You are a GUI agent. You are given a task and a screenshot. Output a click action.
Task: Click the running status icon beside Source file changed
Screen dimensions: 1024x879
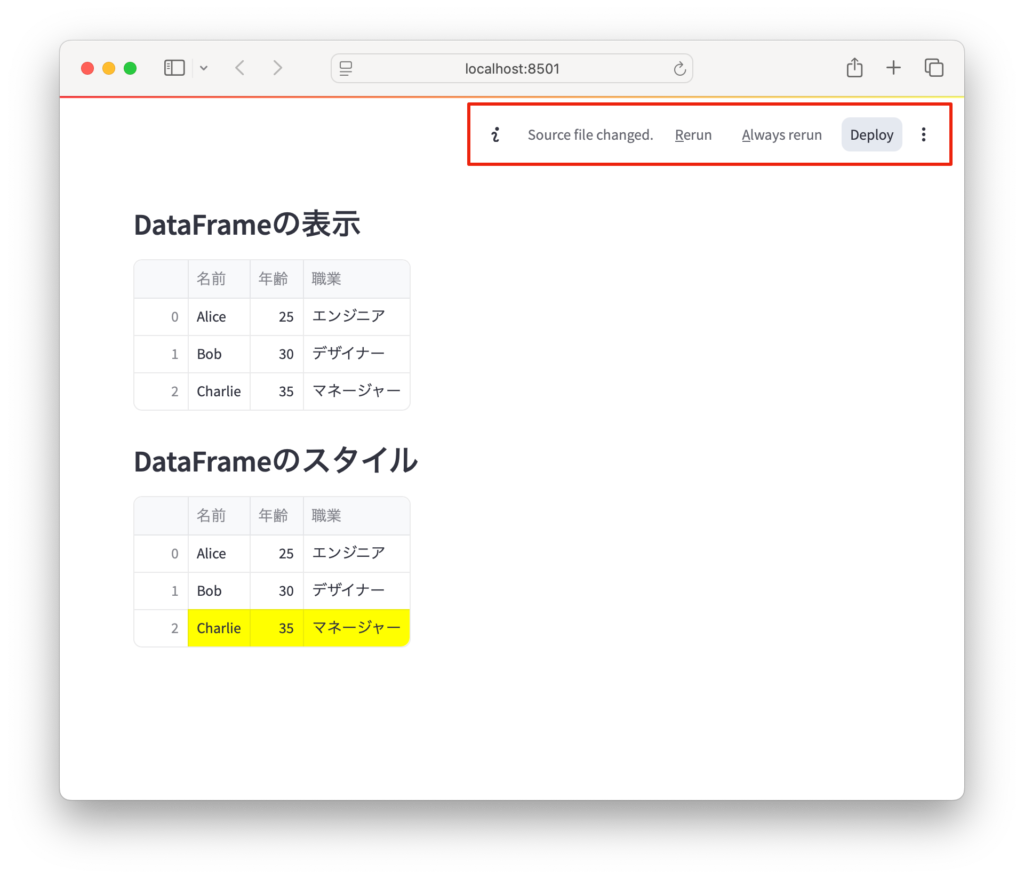(x=495, y=135)
